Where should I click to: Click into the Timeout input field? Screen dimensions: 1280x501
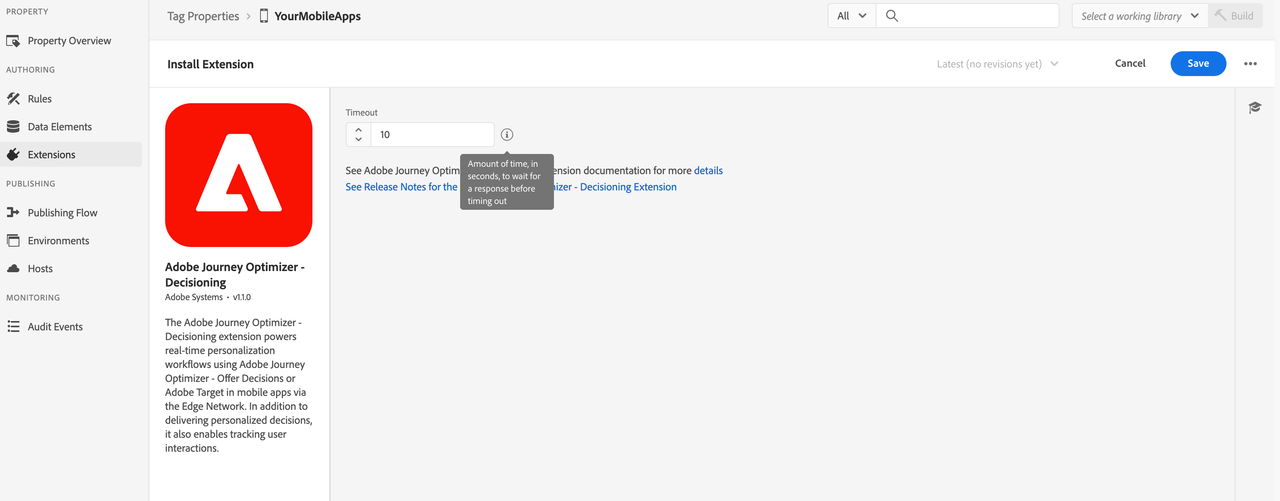pos(432,134)
